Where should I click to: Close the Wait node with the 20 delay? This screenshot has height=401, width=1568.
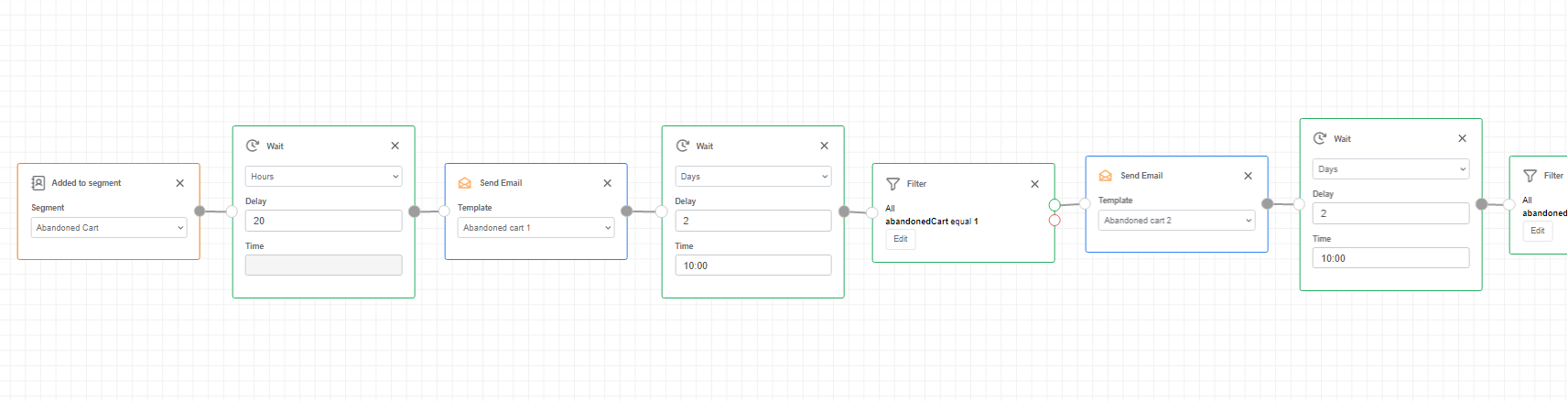(395, 146)
